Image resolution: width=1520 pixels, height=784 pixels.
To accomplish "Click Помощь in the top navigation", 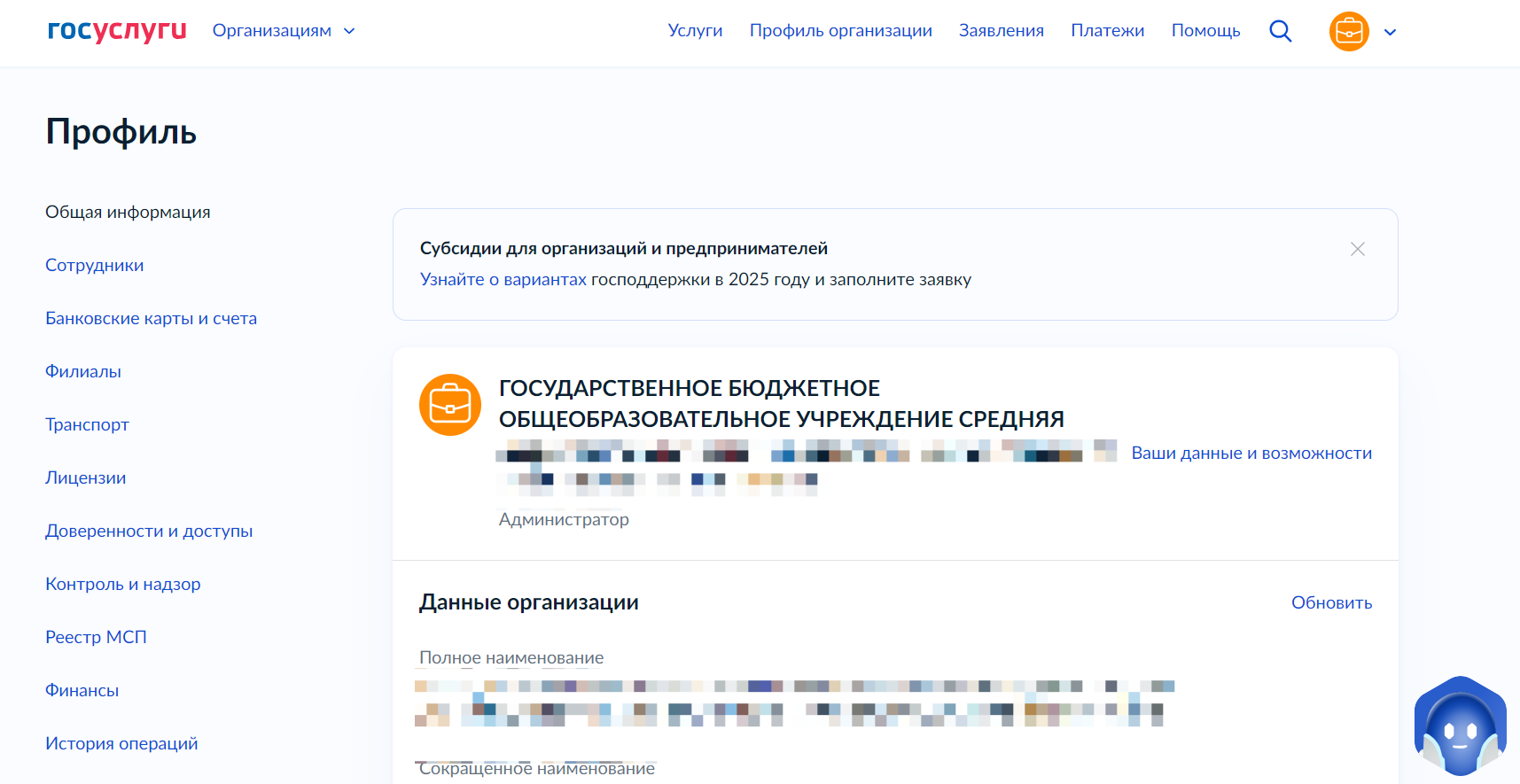I will click(x=1205, y=31).
